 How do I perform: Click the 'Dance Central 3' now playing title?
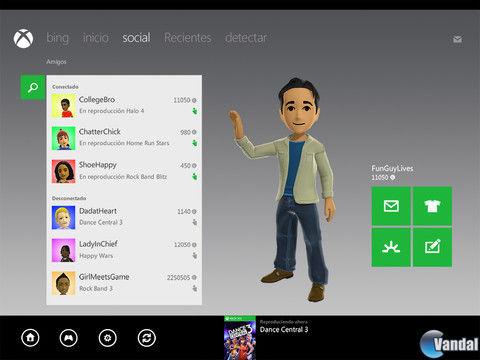tap(284, 330)
